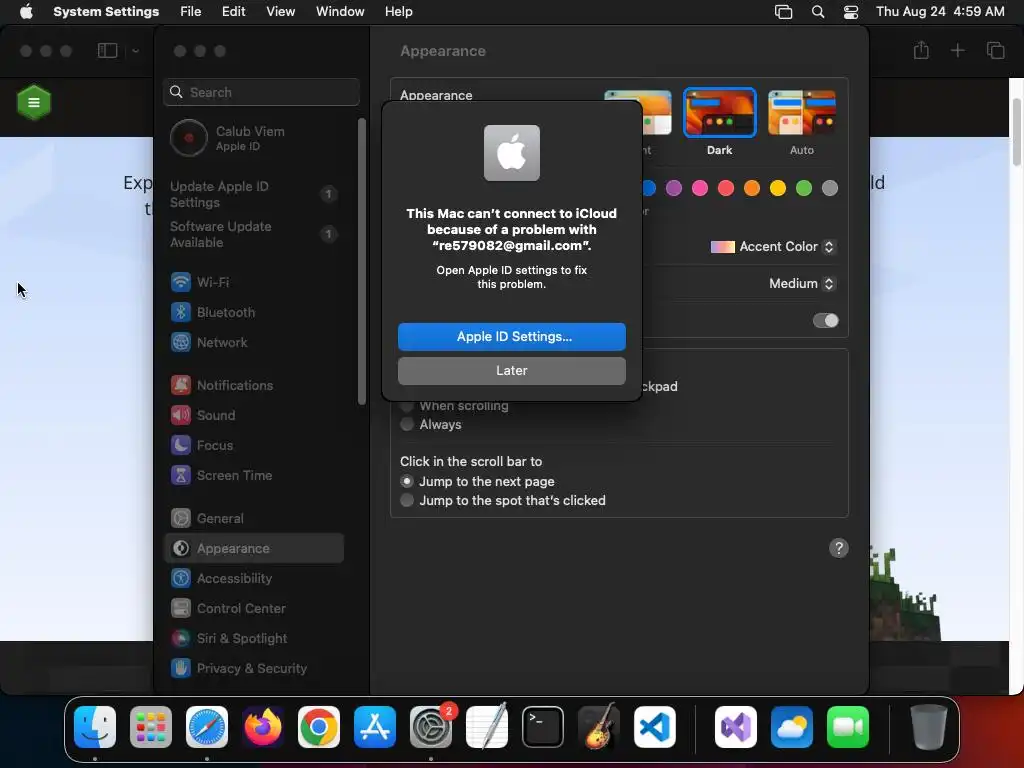
Task: Launch Google Chrome from the Dock
Action: pyautogui.click(x=319, y=727)
